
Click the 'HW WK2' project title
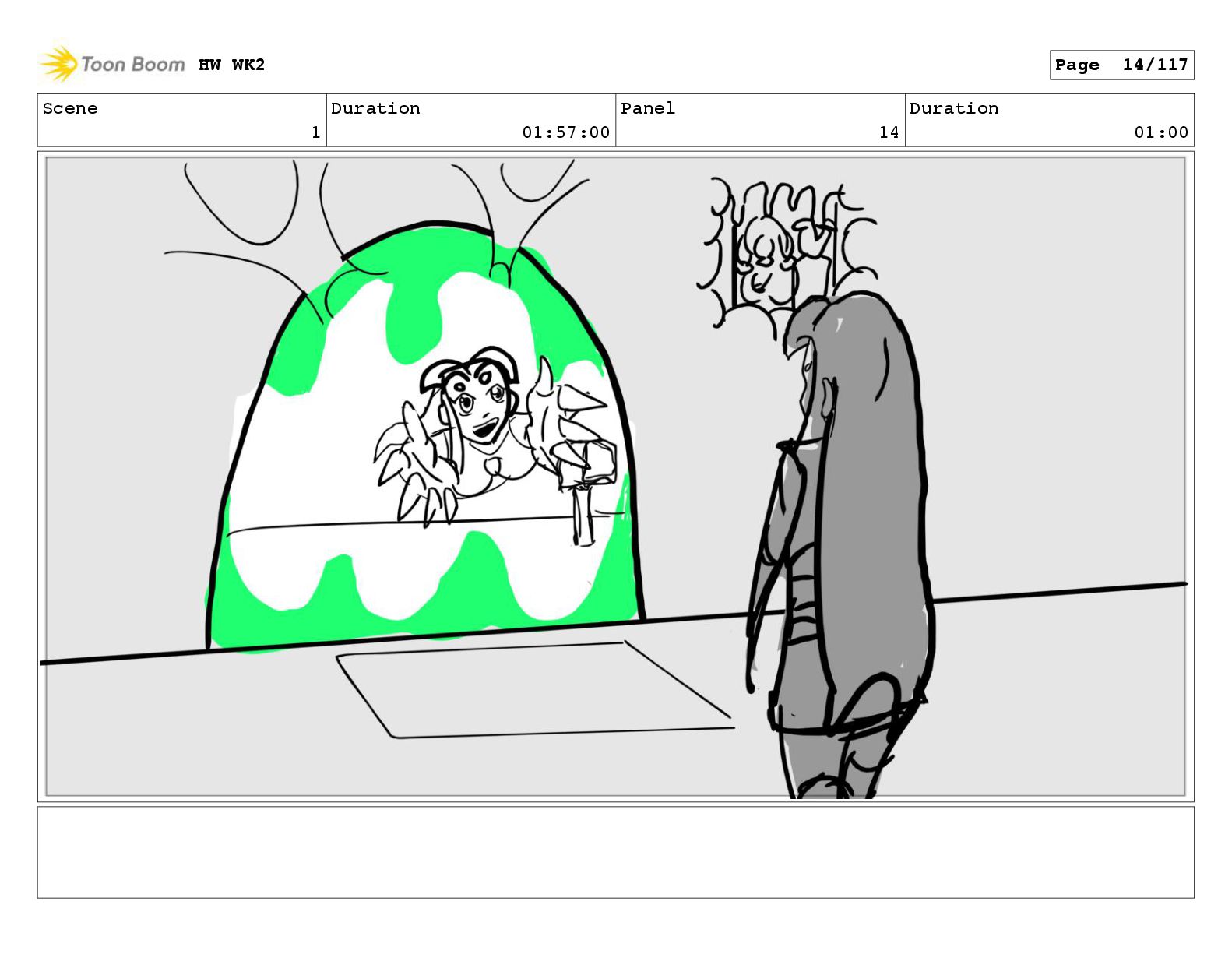(231, 65)
